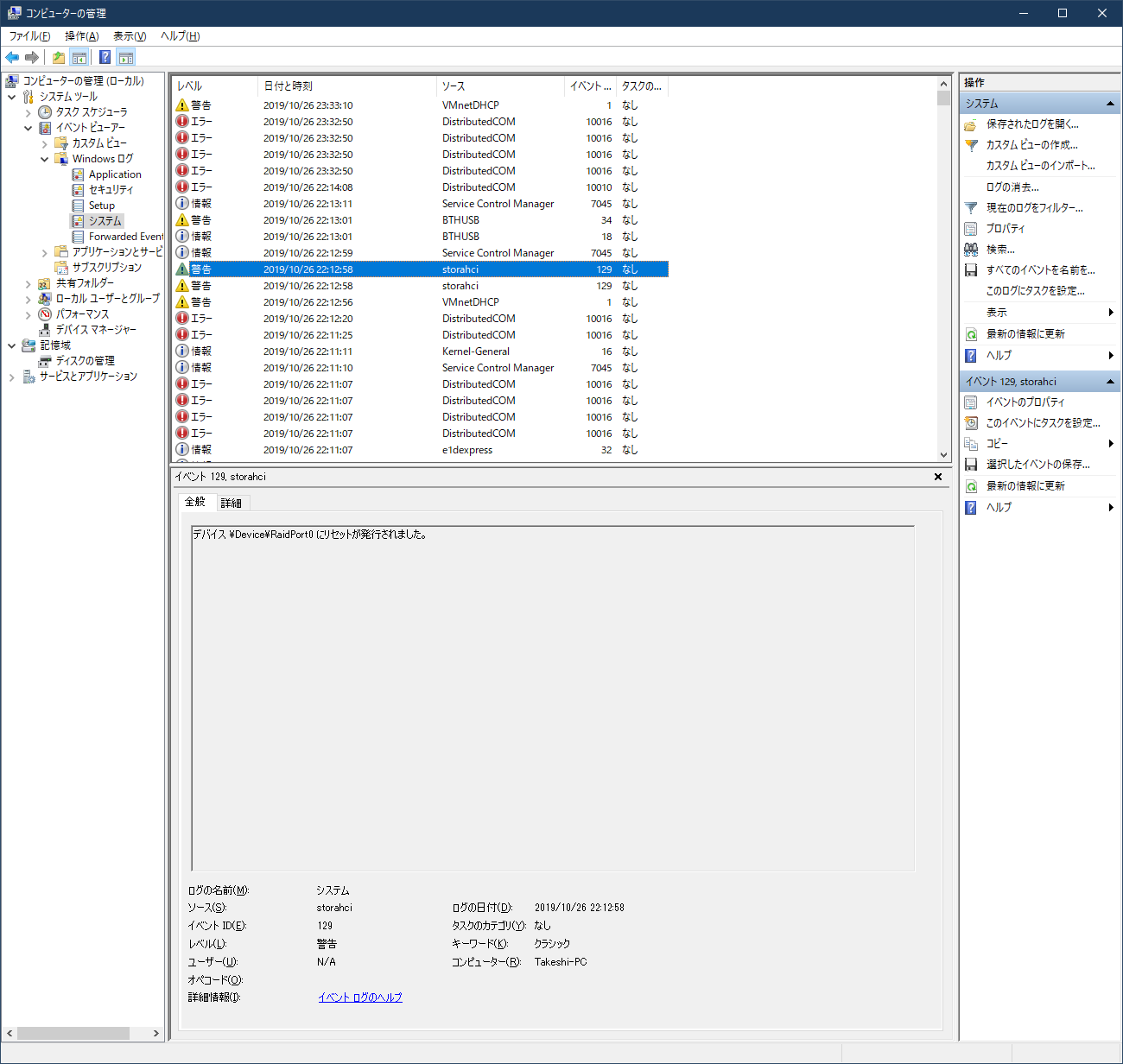
Task: Expand the タスク スケジューラ tree node
Action: point(29,112)
